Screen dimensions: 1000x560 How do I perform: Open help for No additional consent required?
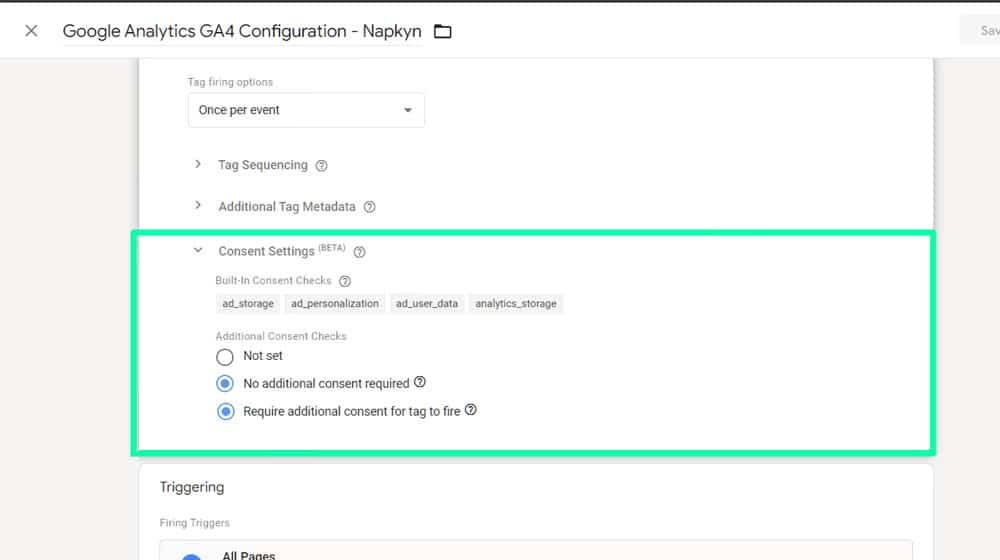[x=420, y=382]
